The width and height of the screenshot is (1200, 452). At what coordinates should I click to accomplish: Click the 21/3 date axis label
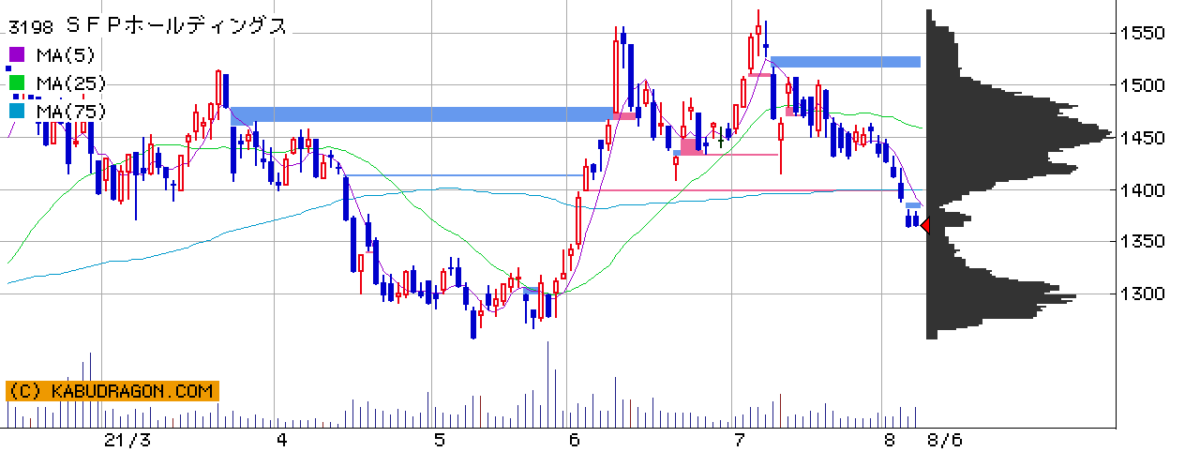point(127,440)
